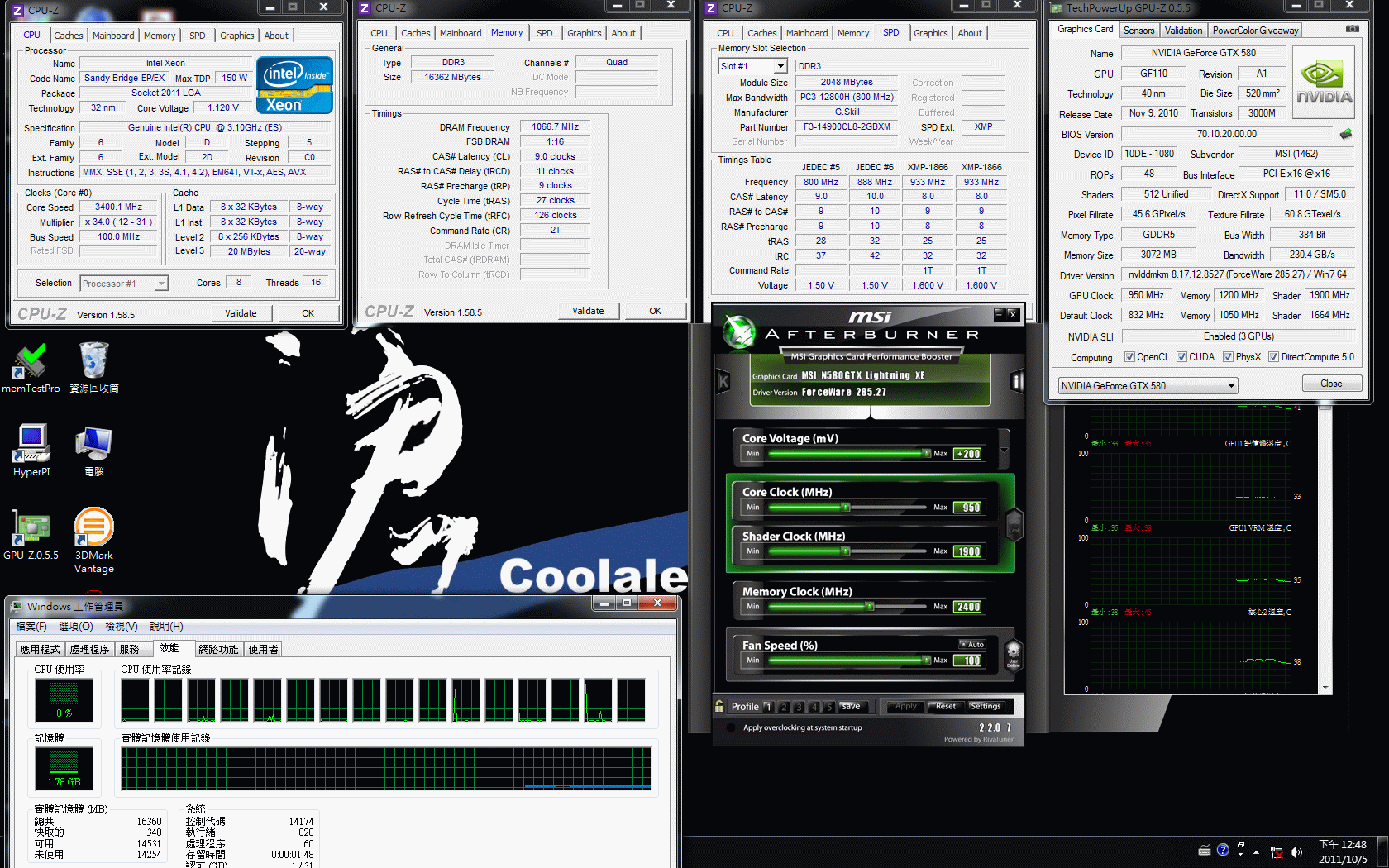The width and height of the screenshot is (1389, 868).
Task: Select the Validation tab in GPU-Z
Action: [1183, 31]
